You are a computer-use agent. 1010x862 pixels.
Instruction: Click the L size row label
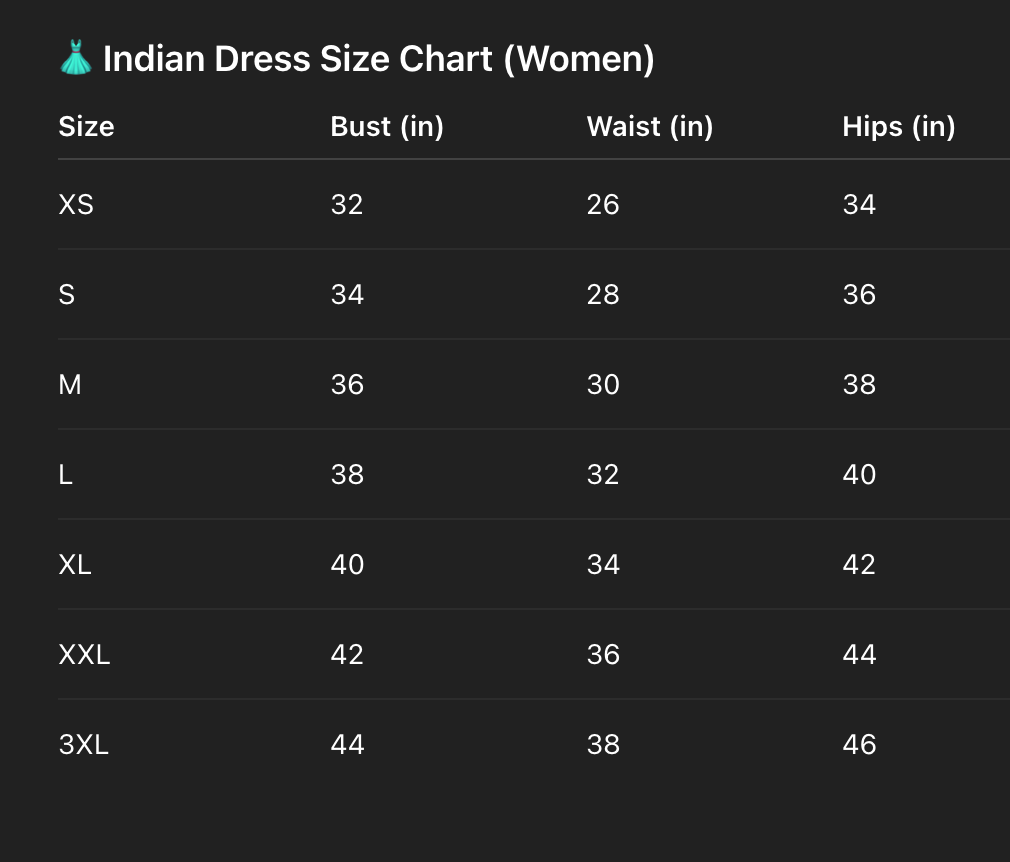pyautogui.click(x=66, y=475)
